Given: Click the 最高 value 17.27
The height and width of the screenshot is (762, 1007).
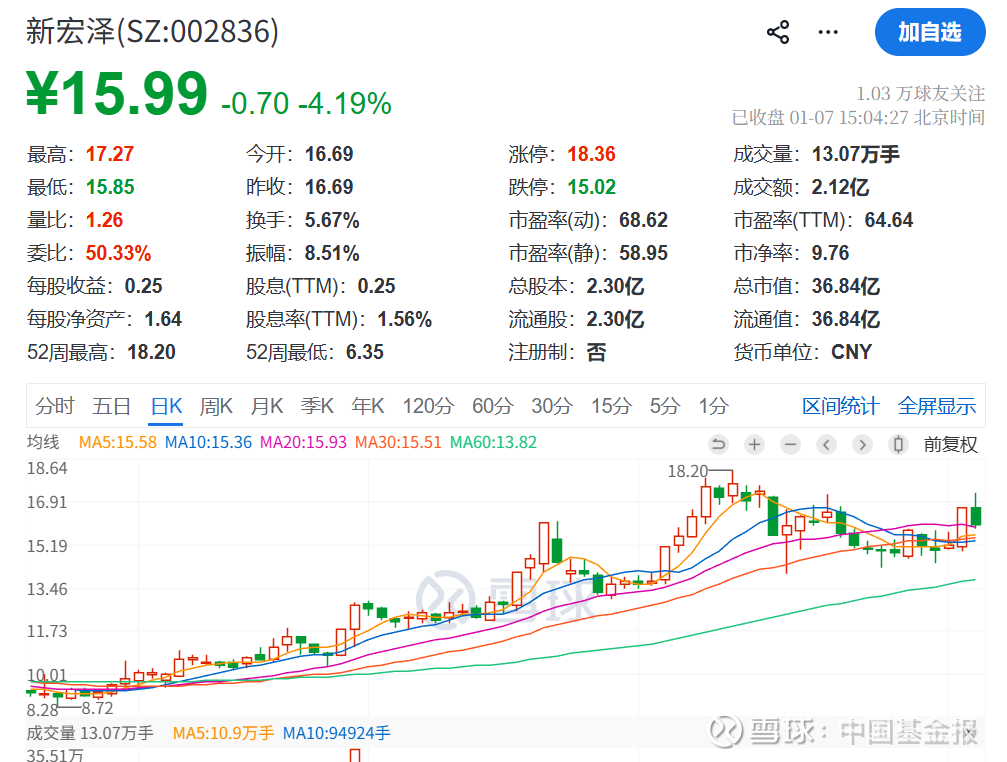Looking at the screenshot, I should 110,154.
